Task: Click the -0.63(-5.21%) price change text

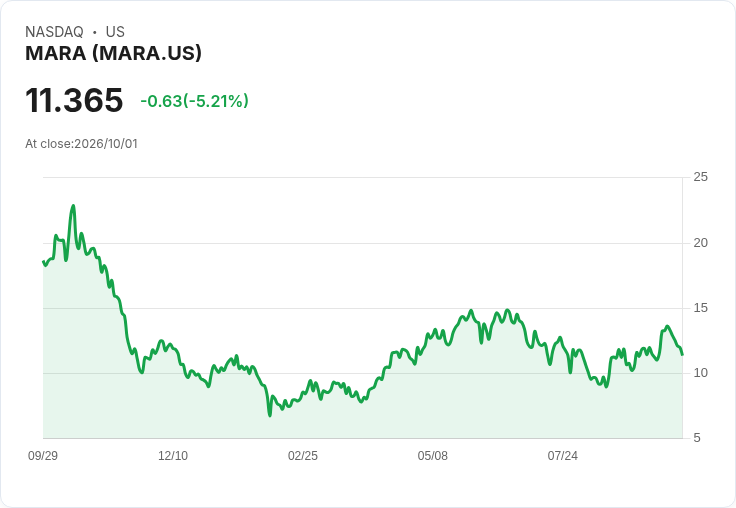Action: click(194, 101)
